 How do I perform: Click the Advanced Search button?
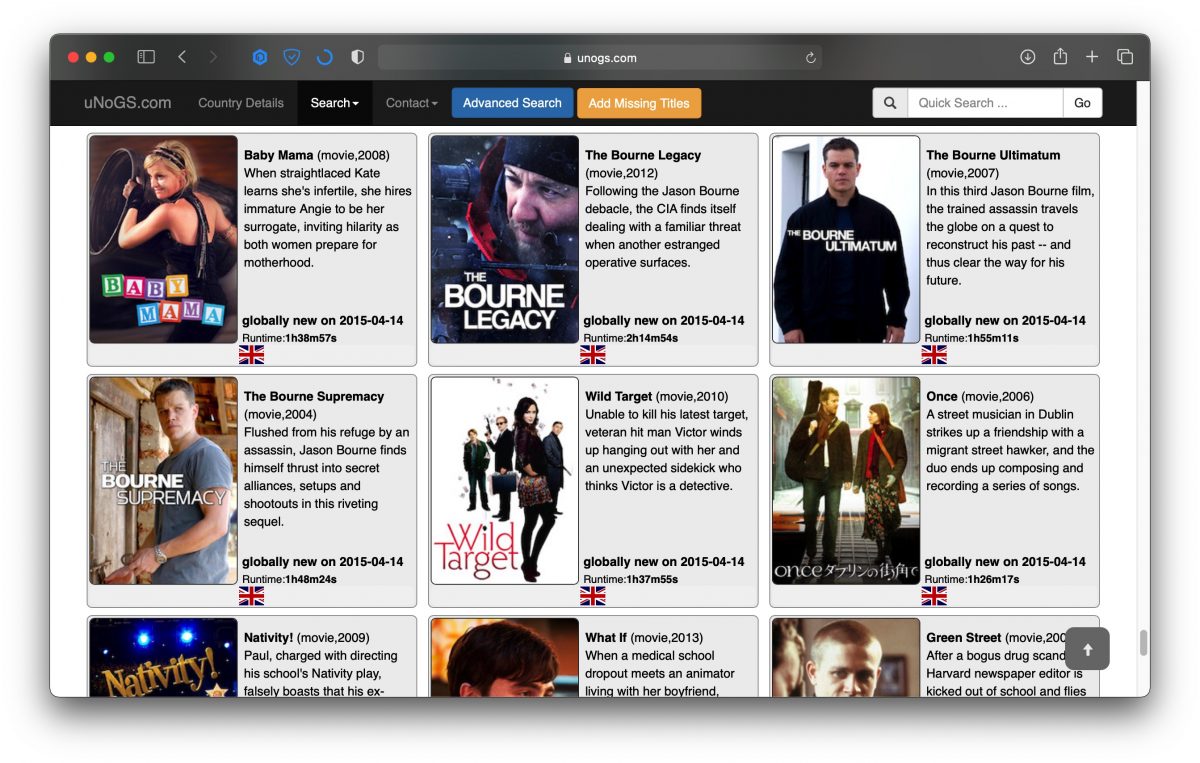click(x=513, y=103)
